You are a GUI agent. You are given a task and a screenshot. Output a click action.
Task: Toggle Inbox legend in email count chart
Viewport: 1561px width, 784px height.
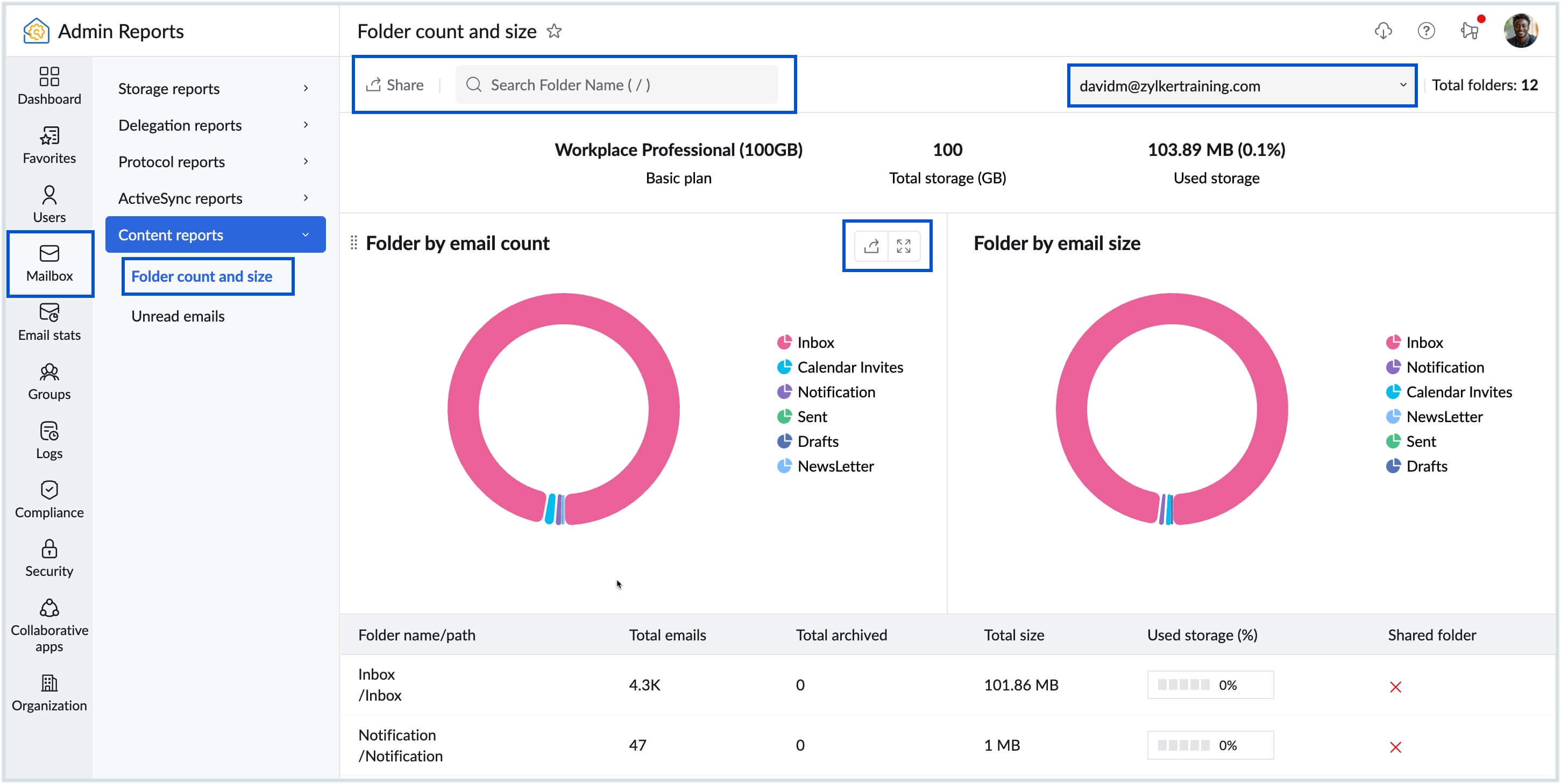(815, 343)
